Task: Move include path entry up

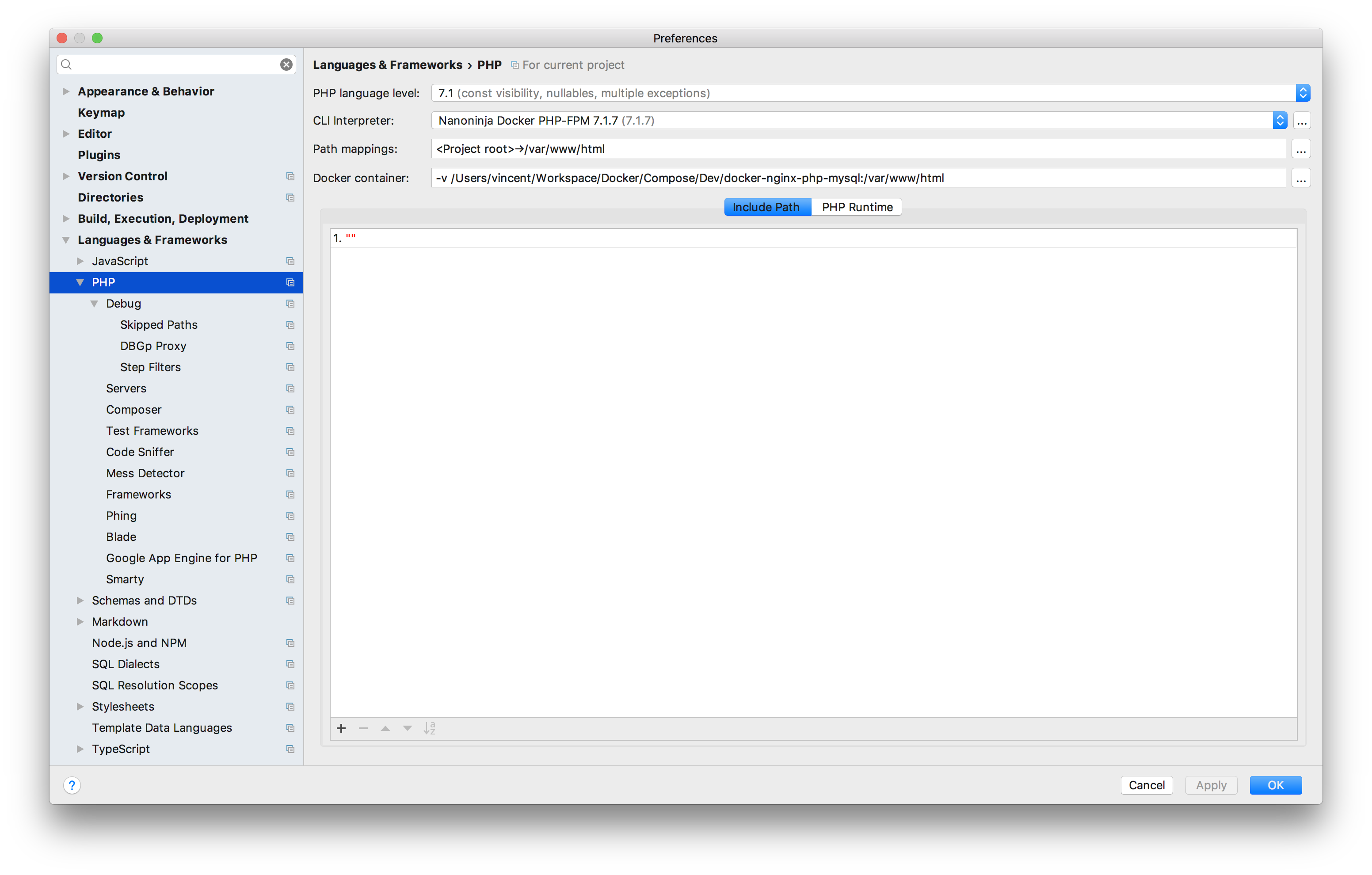Action: pos(385,728)
